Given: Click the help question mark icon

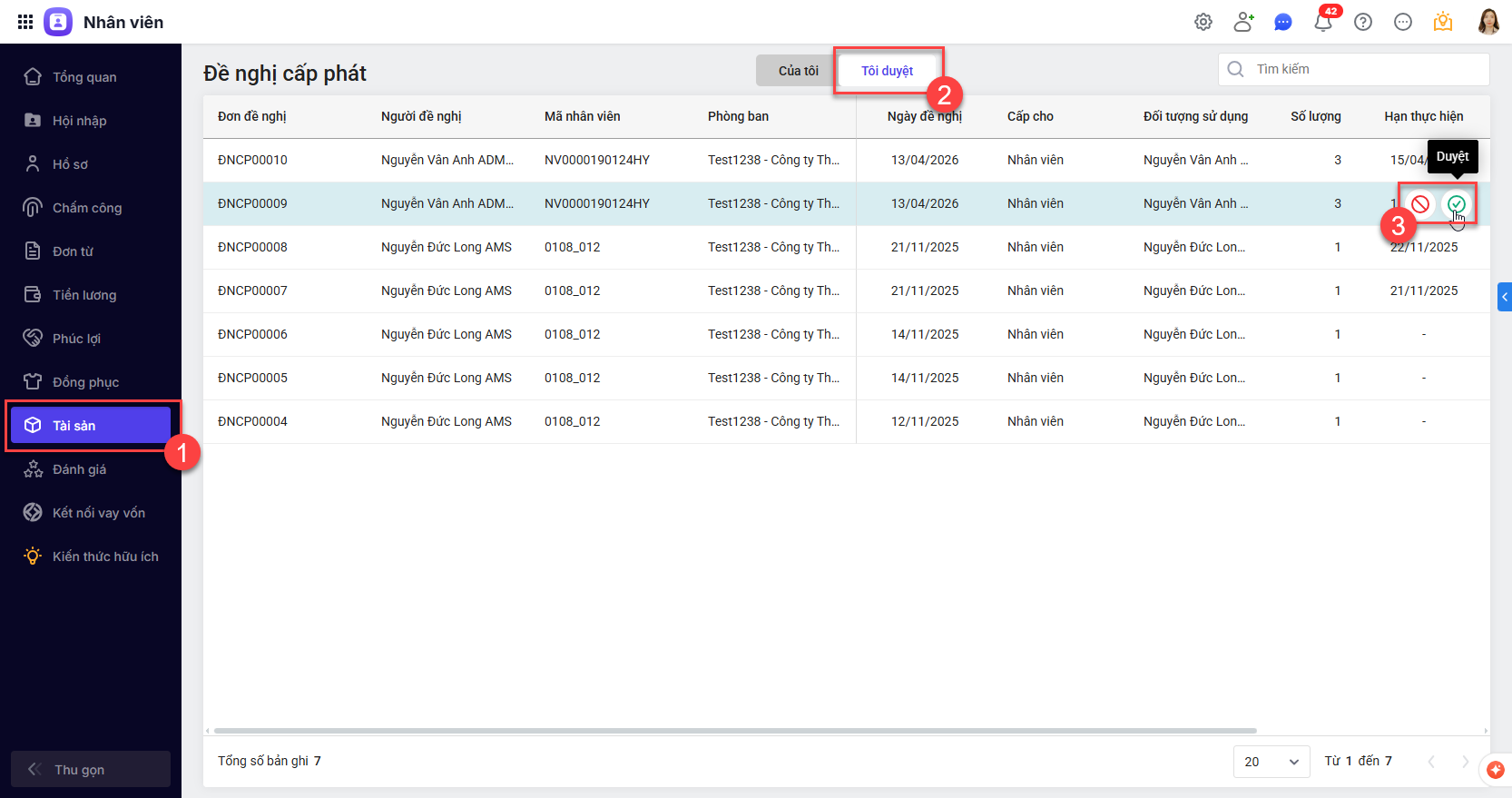Looking at the screenshot, I should (1363, 22).
